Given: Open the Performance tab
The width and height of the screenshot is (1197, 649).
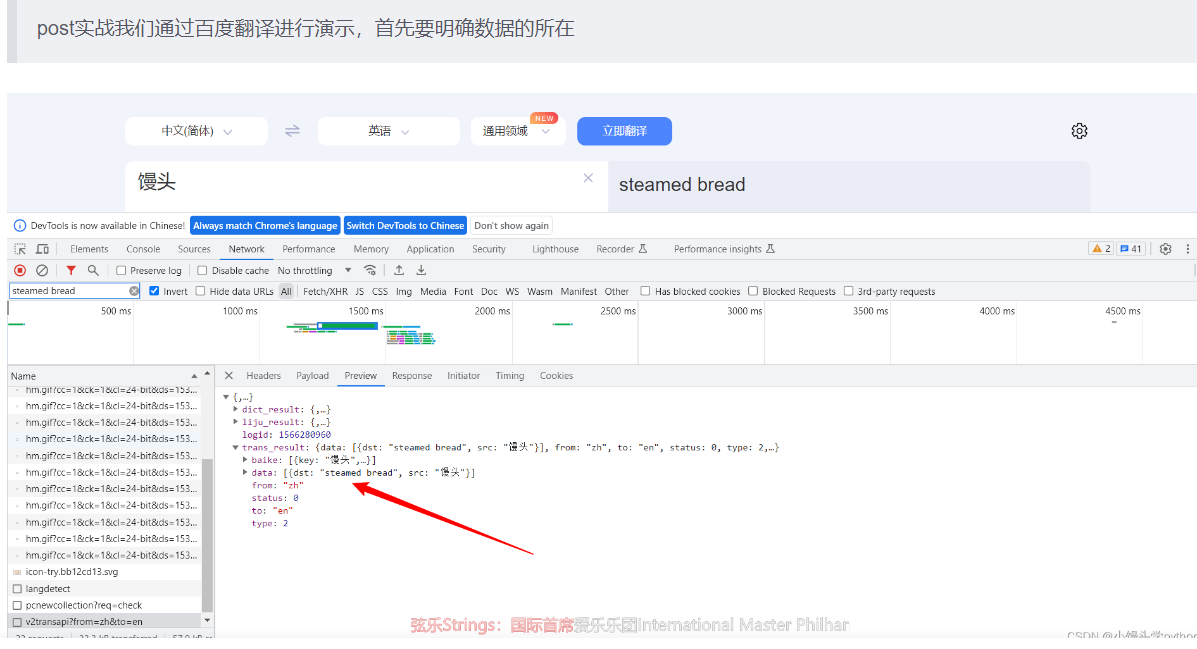Looking at the screenshot, I should 308,249.
